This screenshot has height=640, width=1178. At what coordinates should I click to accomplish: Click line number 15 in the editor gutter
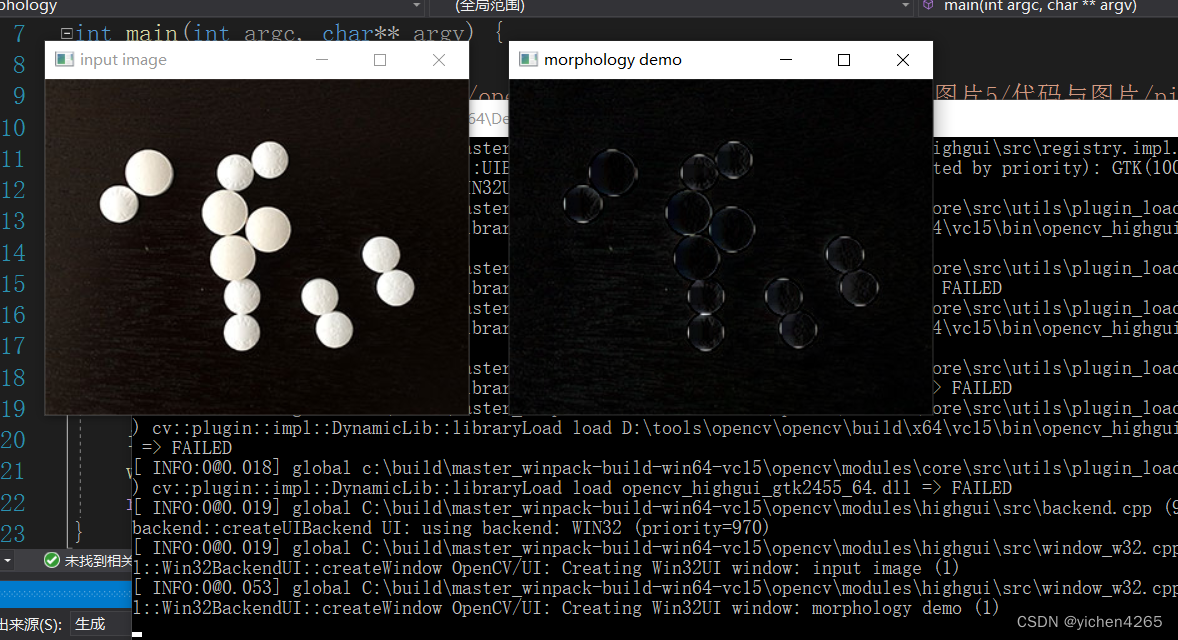point(13,284)
